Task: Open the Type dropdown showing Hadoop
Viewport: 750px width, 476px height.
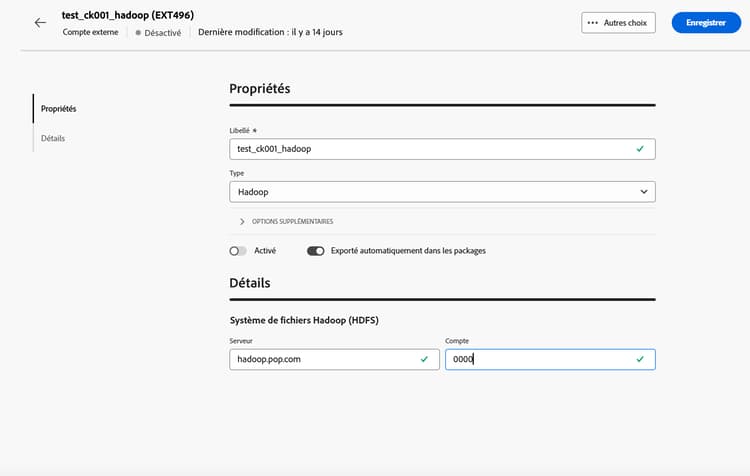Action: click(440, 191)
